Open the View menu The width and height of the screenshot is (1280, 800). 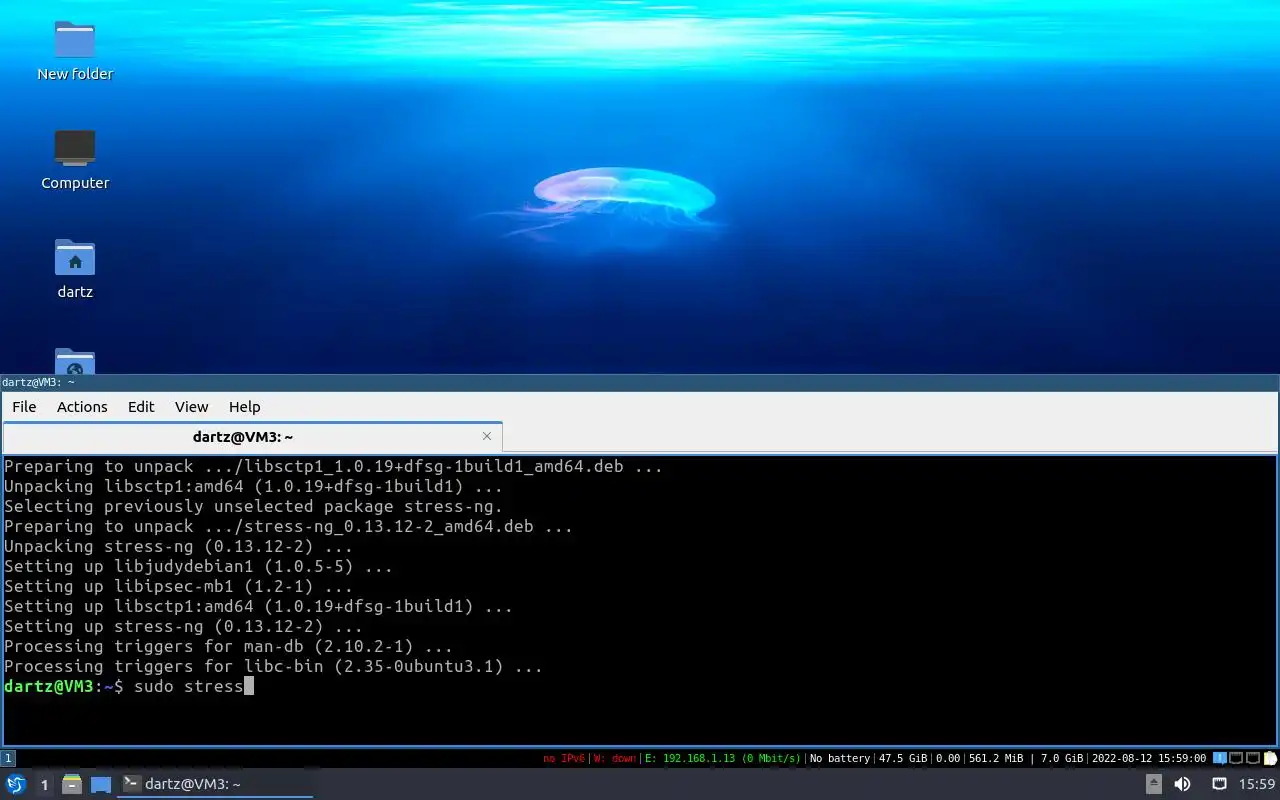(192, 407)
